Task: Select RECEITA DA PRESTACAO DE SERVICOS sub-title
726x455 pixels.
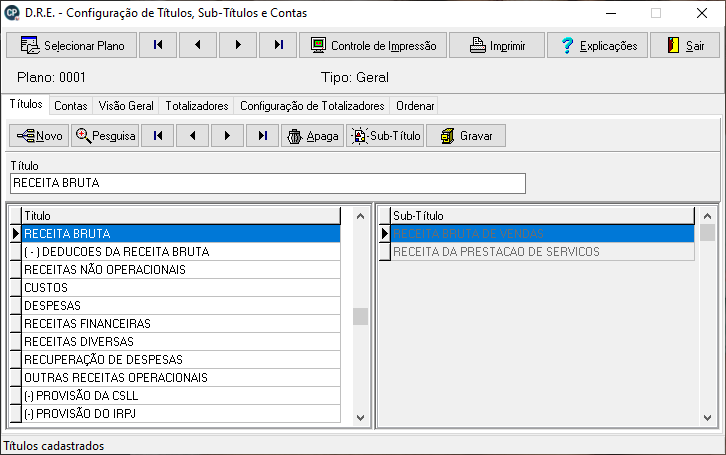Action: click(542, 252)
